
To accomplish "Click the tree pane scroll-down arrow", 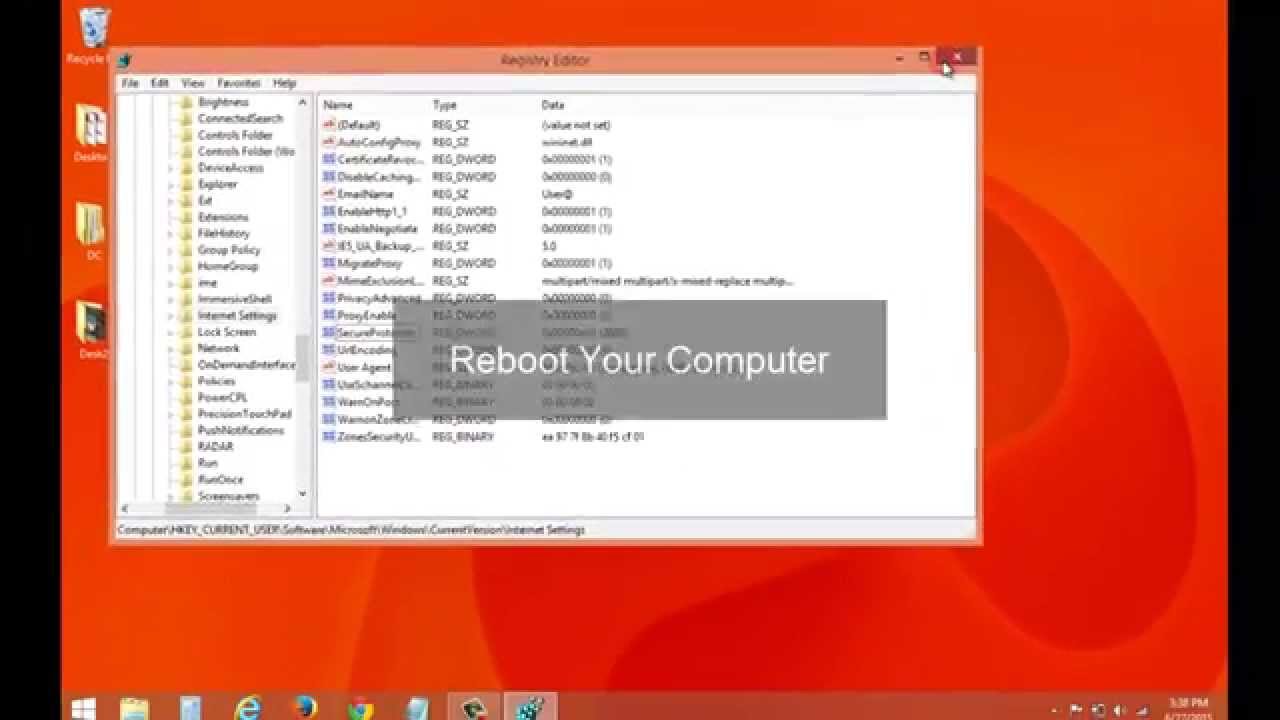I will 302,494.
